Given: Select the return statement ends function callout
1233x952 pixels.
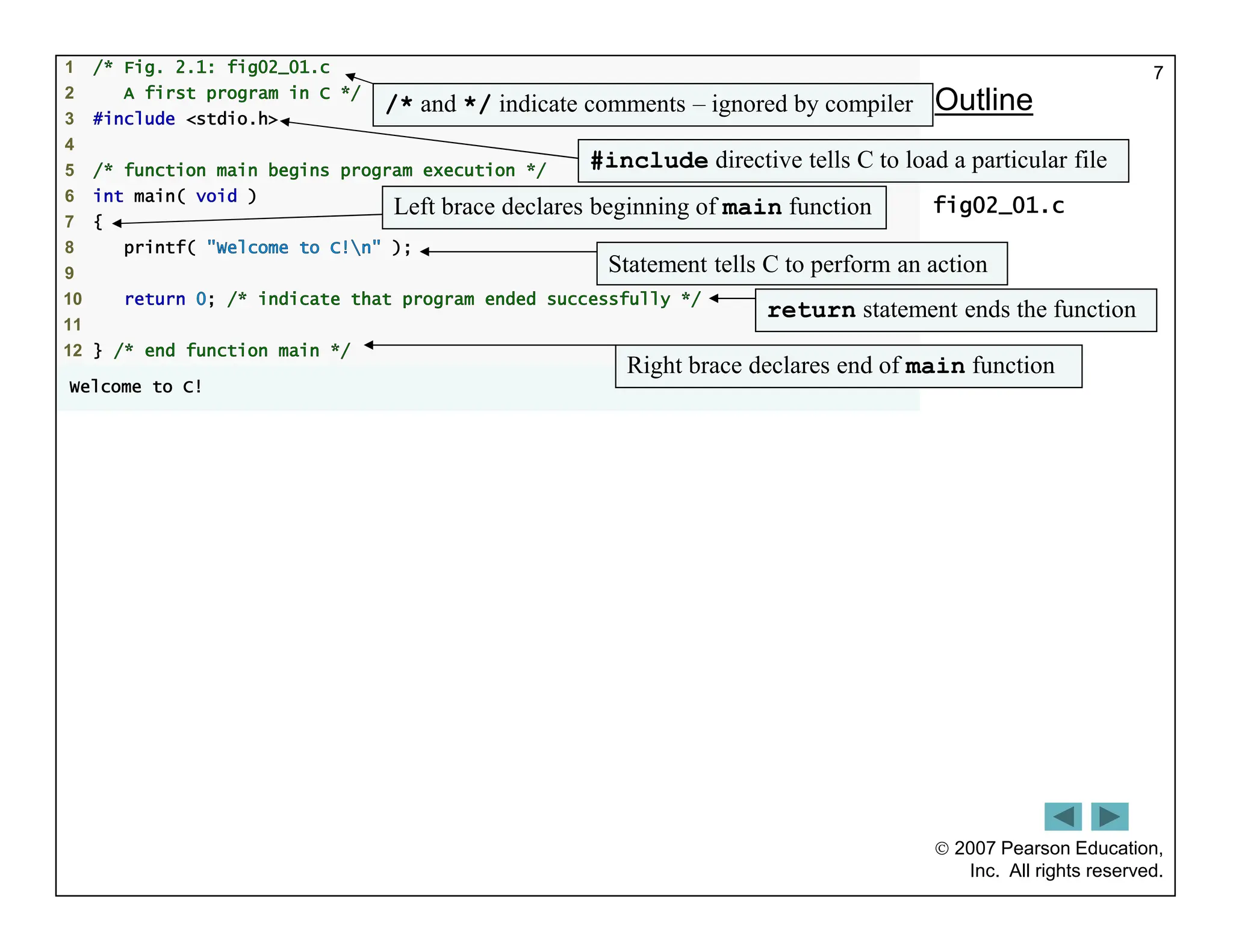Looking at the screenshot, I should [x=955, y=310].
